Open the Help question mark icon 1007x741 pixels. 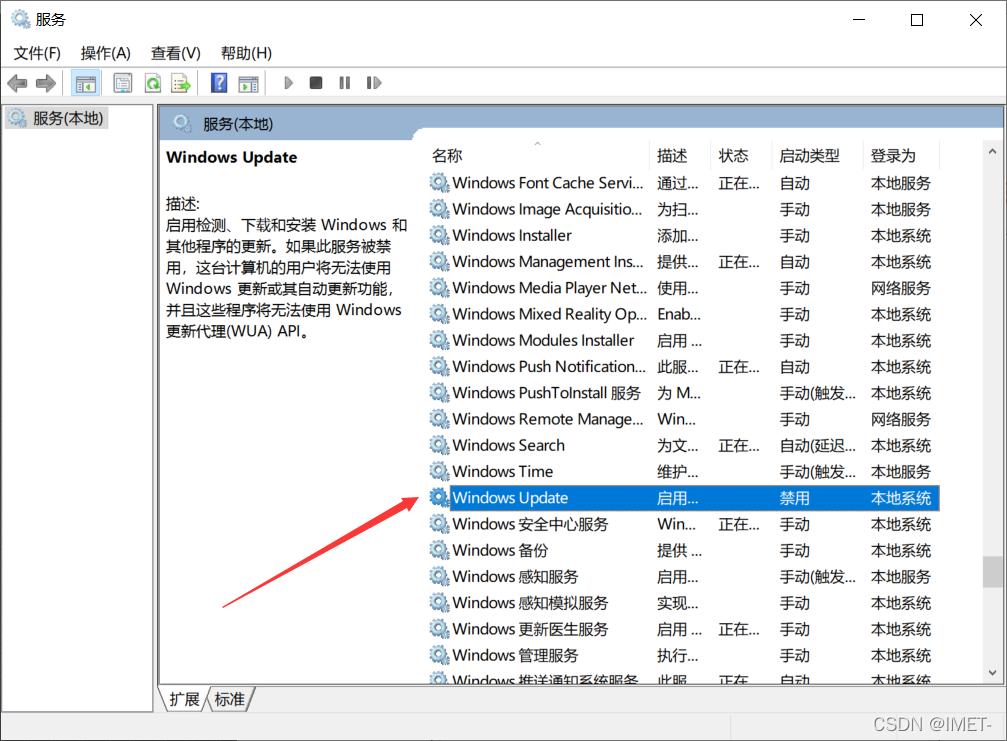[219, 83]
